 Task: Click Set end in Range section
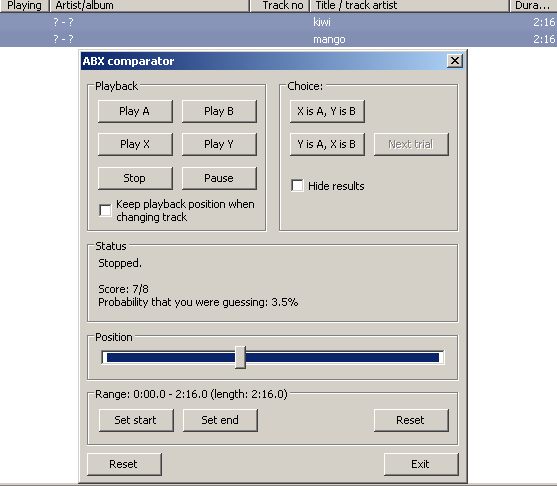click(220, 420)
